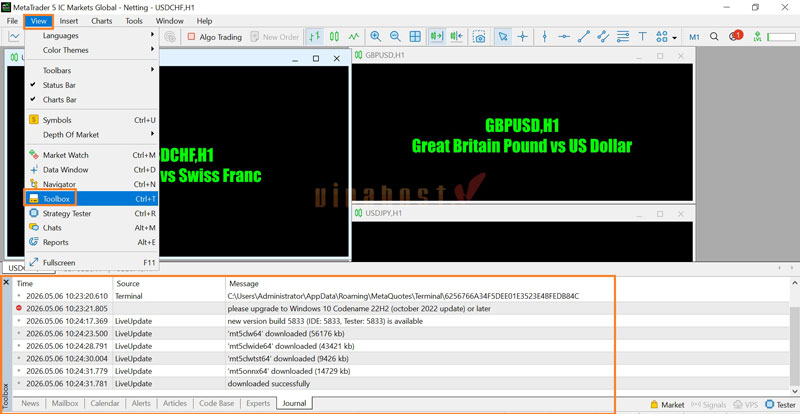Switch to the Calendar tab

point(104,403)
